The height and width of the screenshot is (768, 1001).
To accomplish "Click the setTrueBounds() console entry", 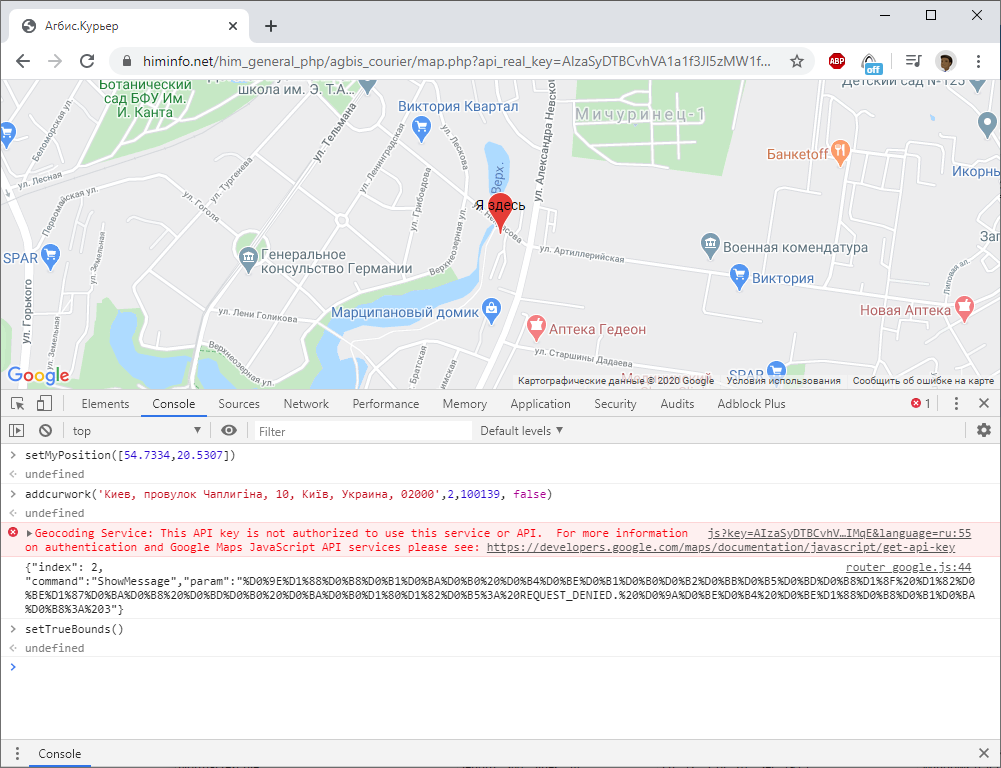I will tap(74, 629).
